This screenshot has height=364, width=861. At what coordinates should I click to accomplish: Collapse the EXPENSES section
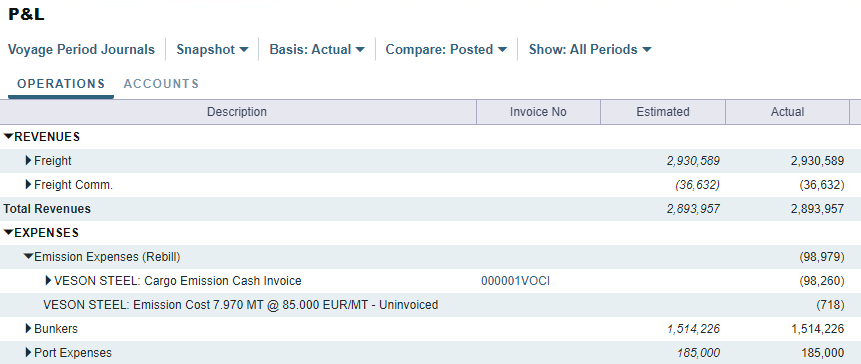pos(8,233)
